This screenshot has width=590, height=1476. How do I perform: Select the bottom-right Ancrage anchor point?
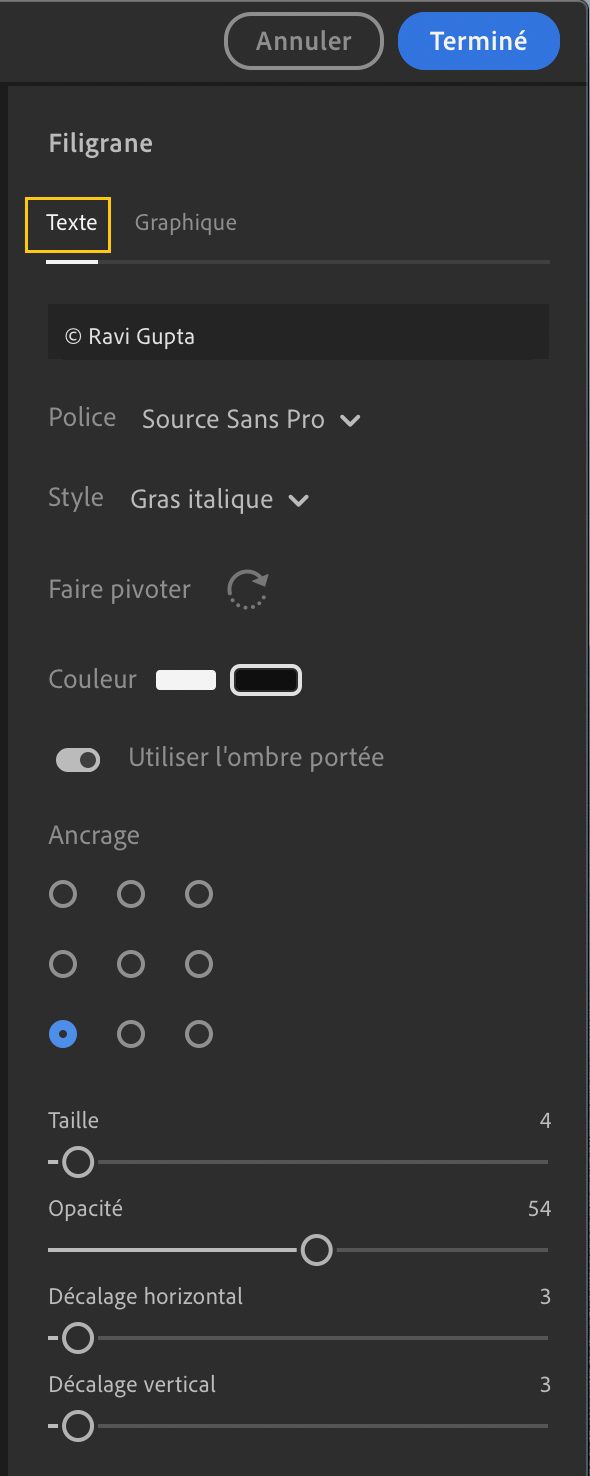click(198, 1034)
